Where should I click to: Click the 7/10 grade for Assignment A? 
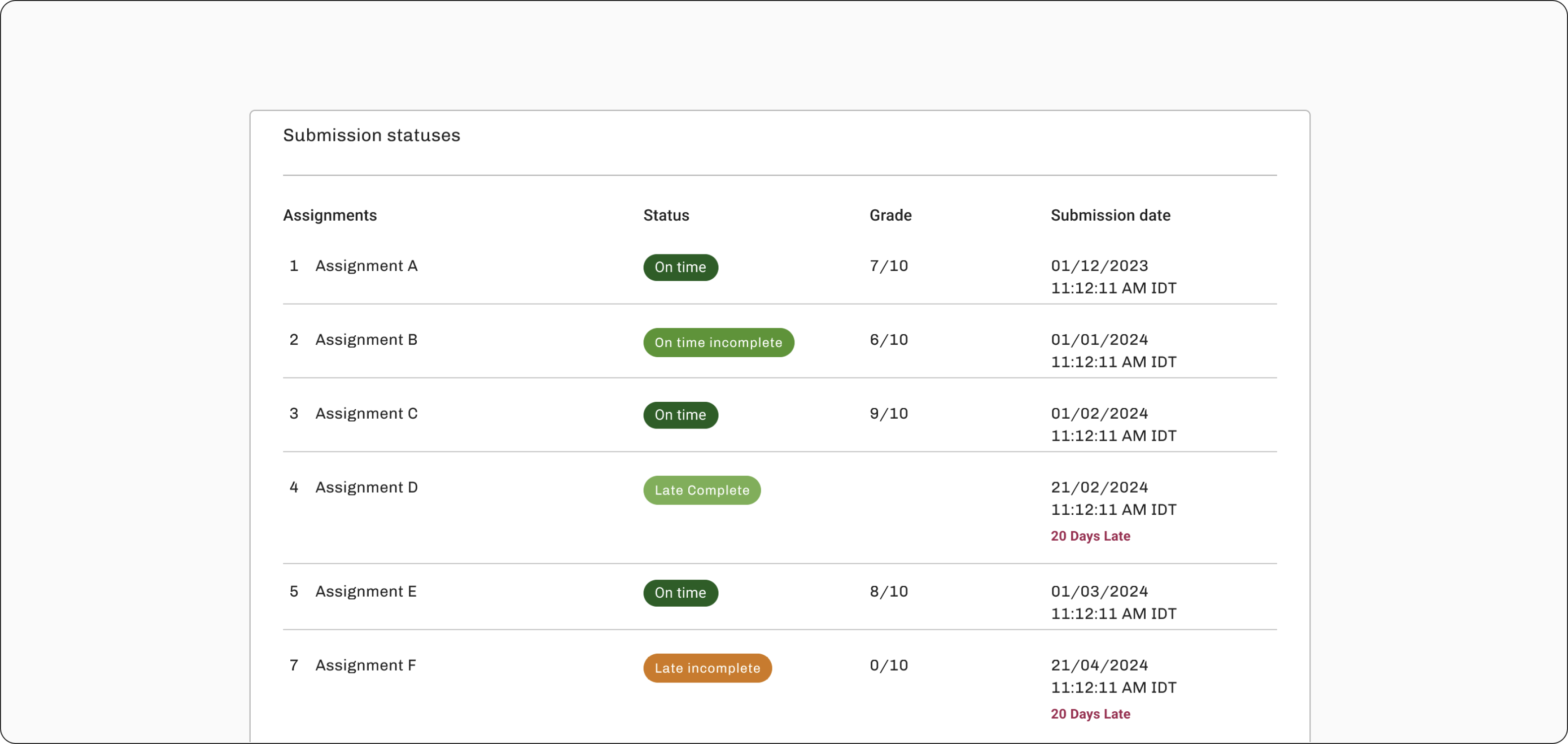pyautogui.click(x=889, y=266)
